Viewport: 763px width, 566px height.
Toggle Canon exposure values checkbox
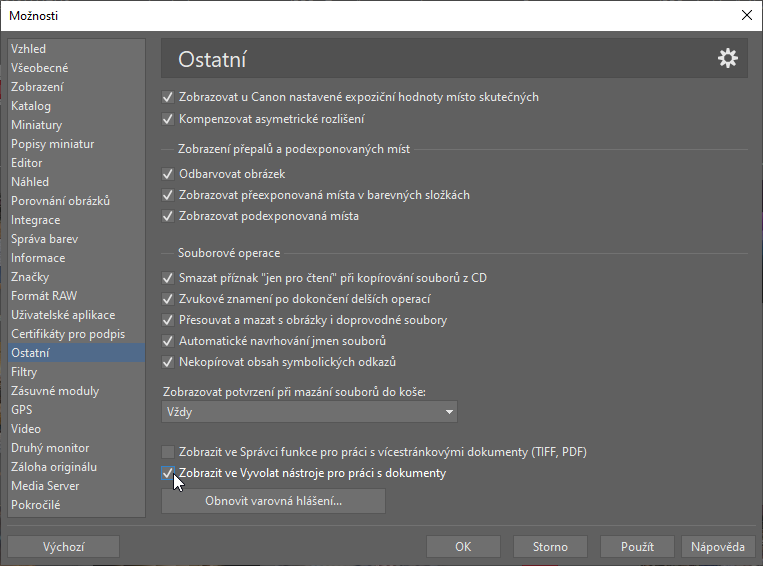click(x=168, y=97)
